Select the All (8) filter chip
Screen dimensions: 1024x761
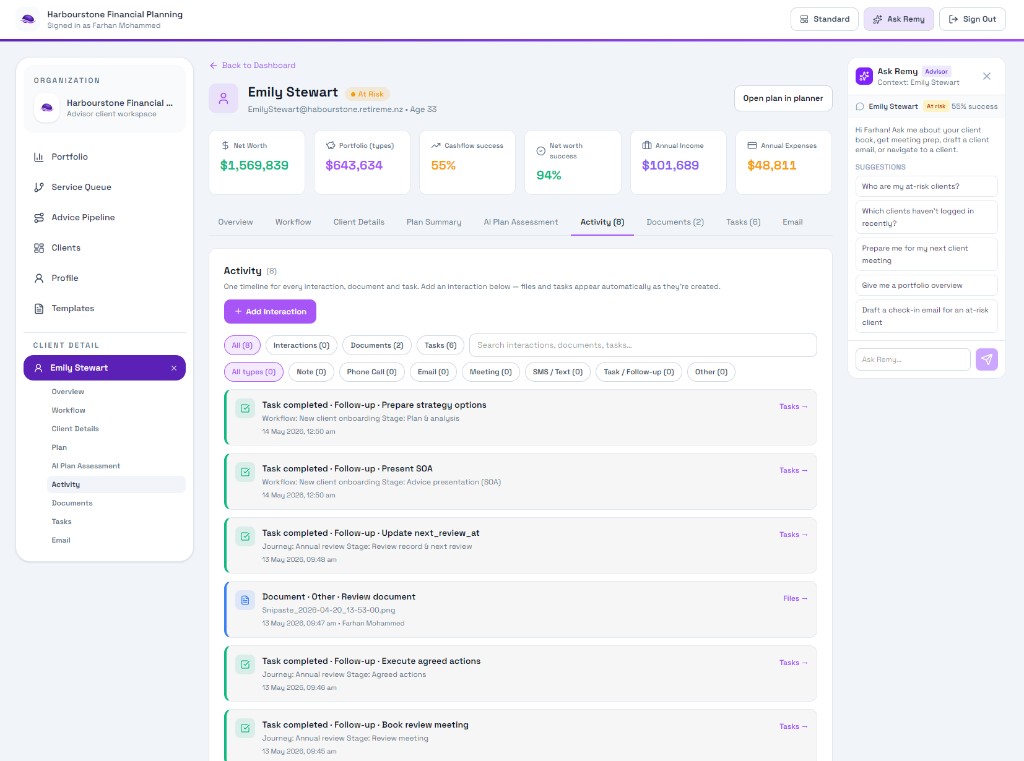click(242, 346)
